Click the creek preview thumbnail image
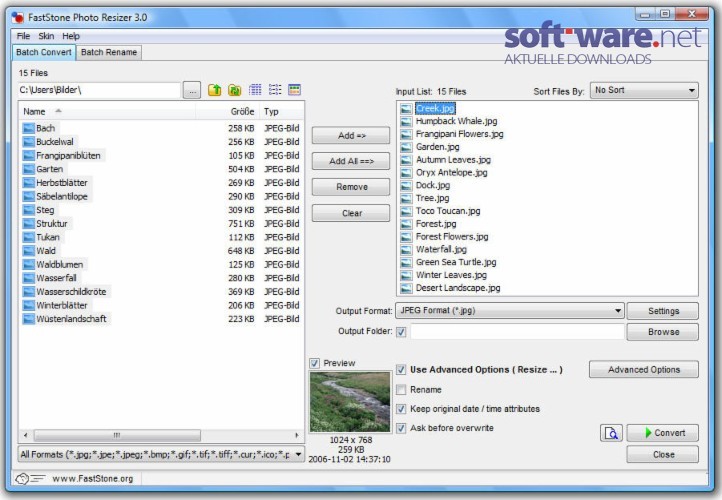Screen dimensions: 722x500 (350, 402)
